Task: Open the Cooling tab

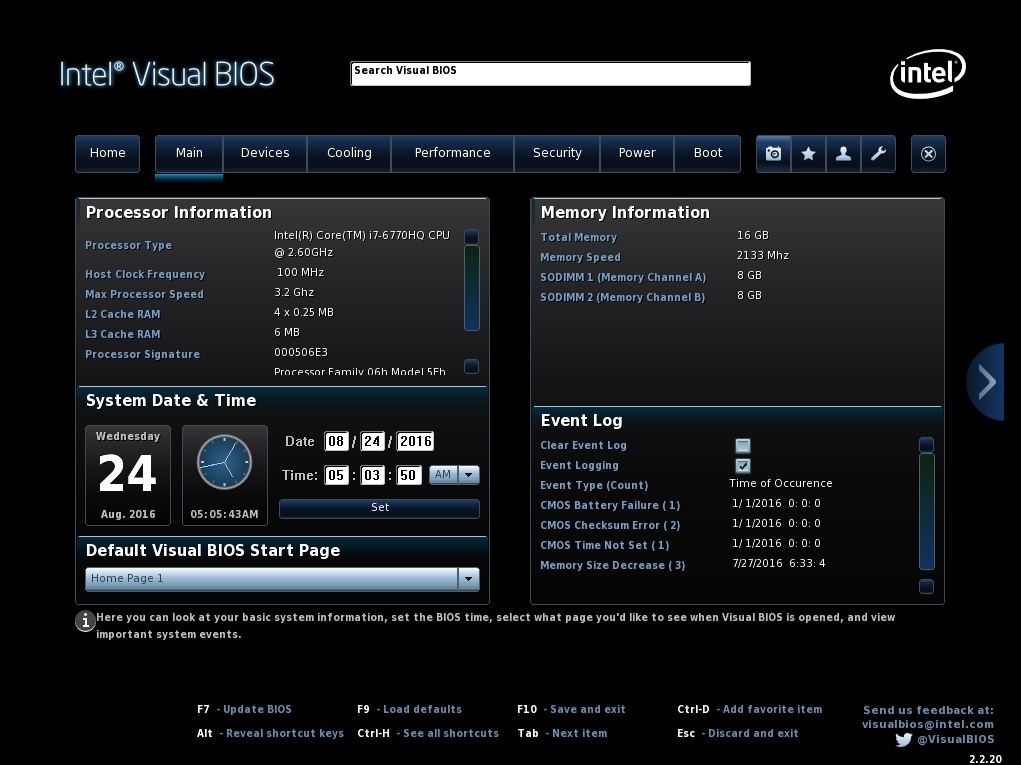Action: [x=349, y=154]
